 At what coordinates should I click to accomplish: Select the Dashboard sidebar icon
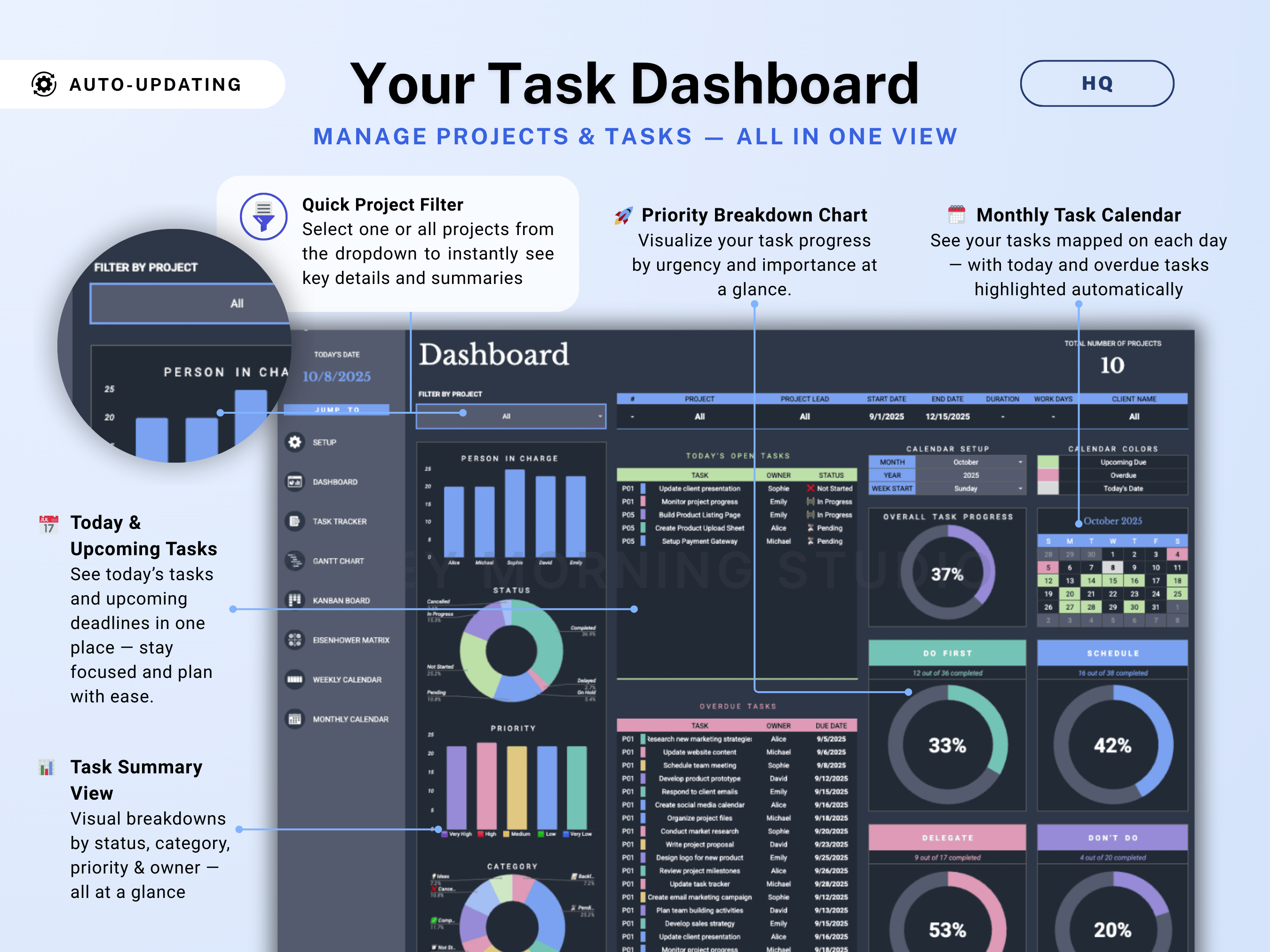tap(294, 482)
